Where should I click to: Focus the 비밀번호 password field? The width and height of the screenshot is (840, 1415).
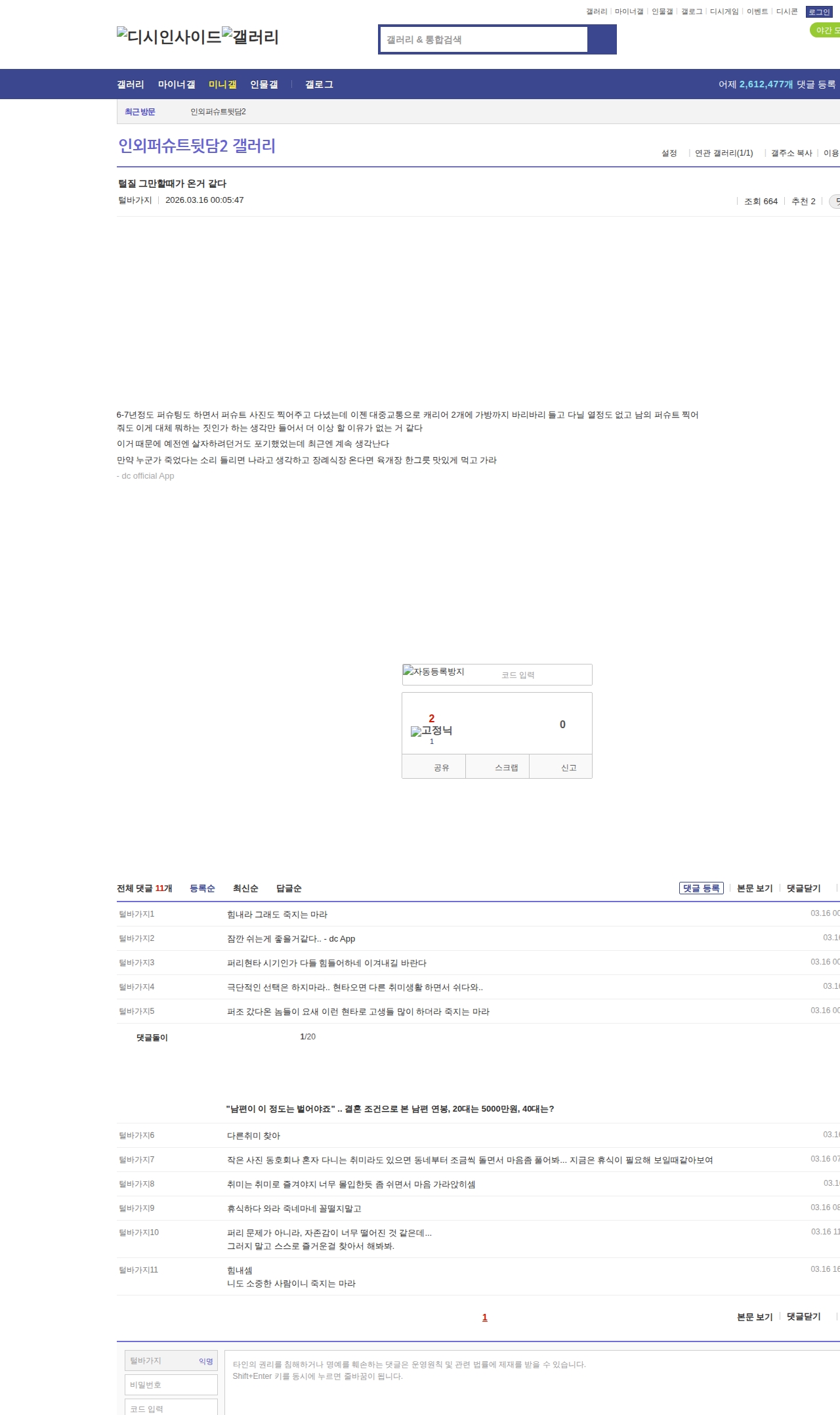pos(171,1385)
